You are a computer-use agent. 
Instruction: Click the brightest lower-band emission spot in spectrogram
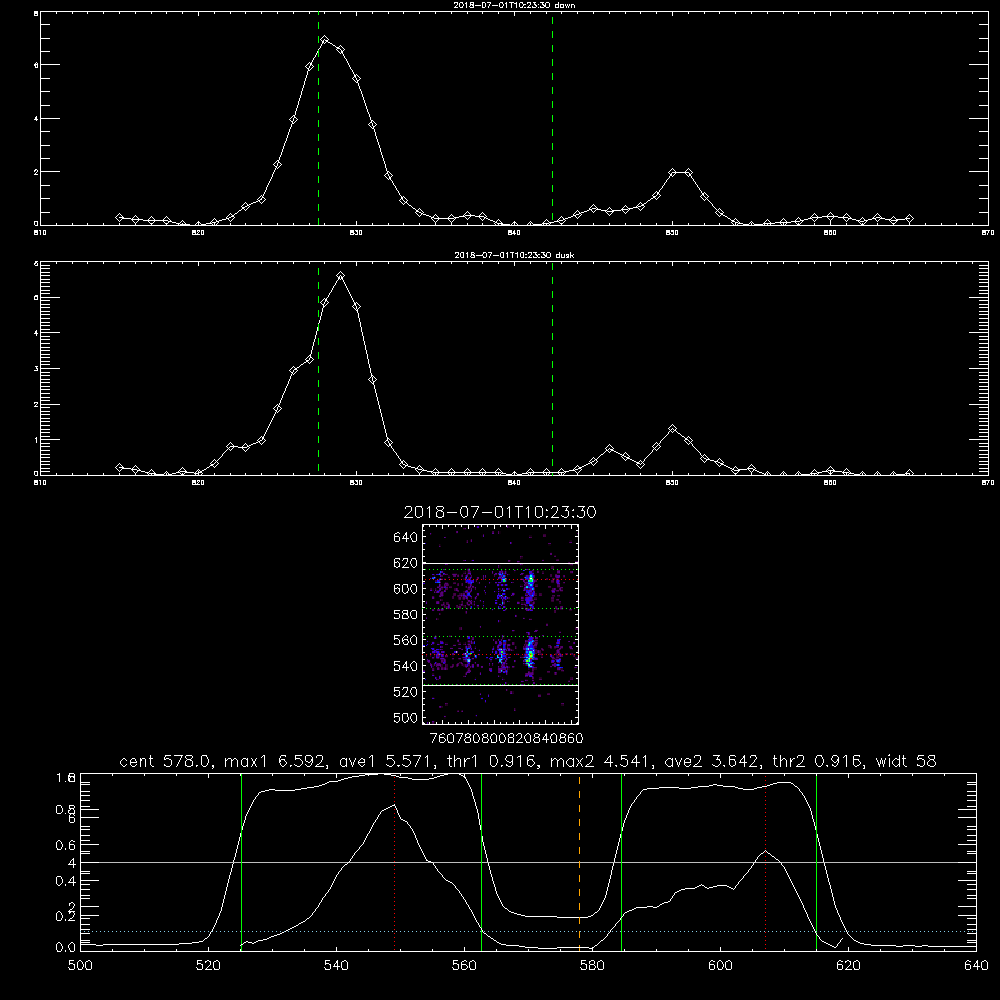click(x=529, y=652)
